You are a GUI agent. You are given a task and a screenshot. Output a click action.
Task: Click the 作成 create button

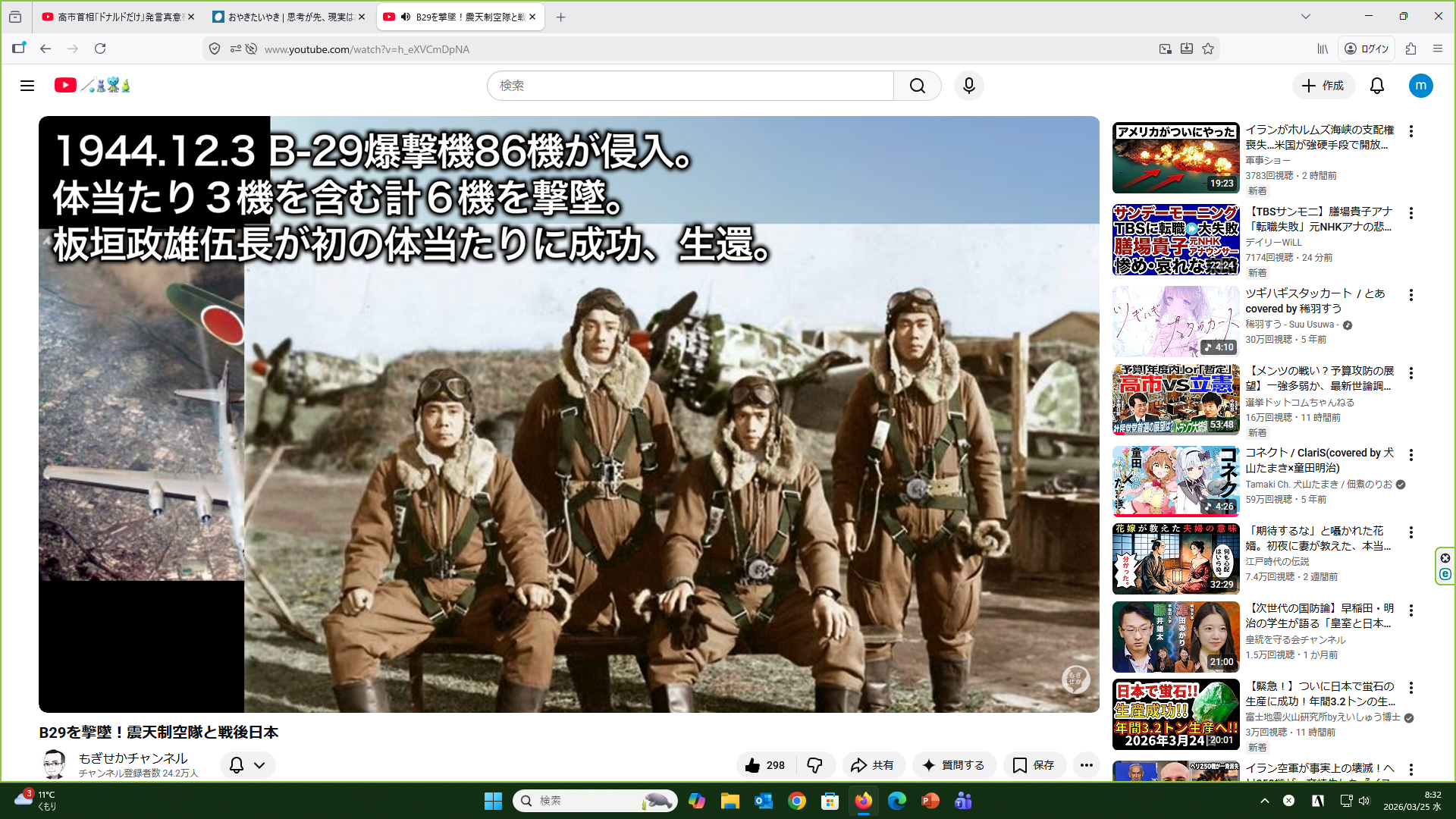(1323, 86)
